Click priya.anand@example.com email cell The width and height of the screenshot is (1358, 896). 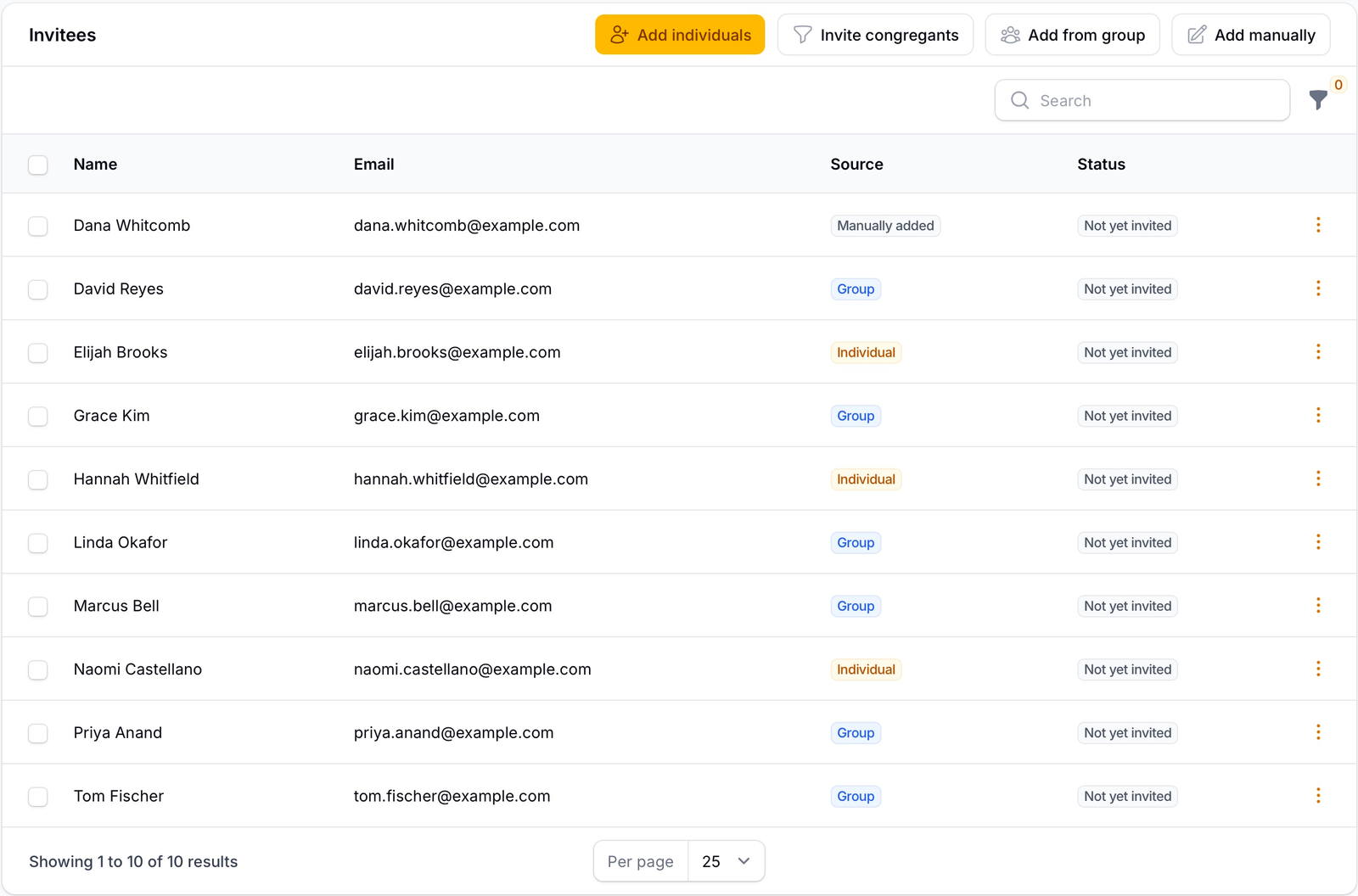(453, 733)
